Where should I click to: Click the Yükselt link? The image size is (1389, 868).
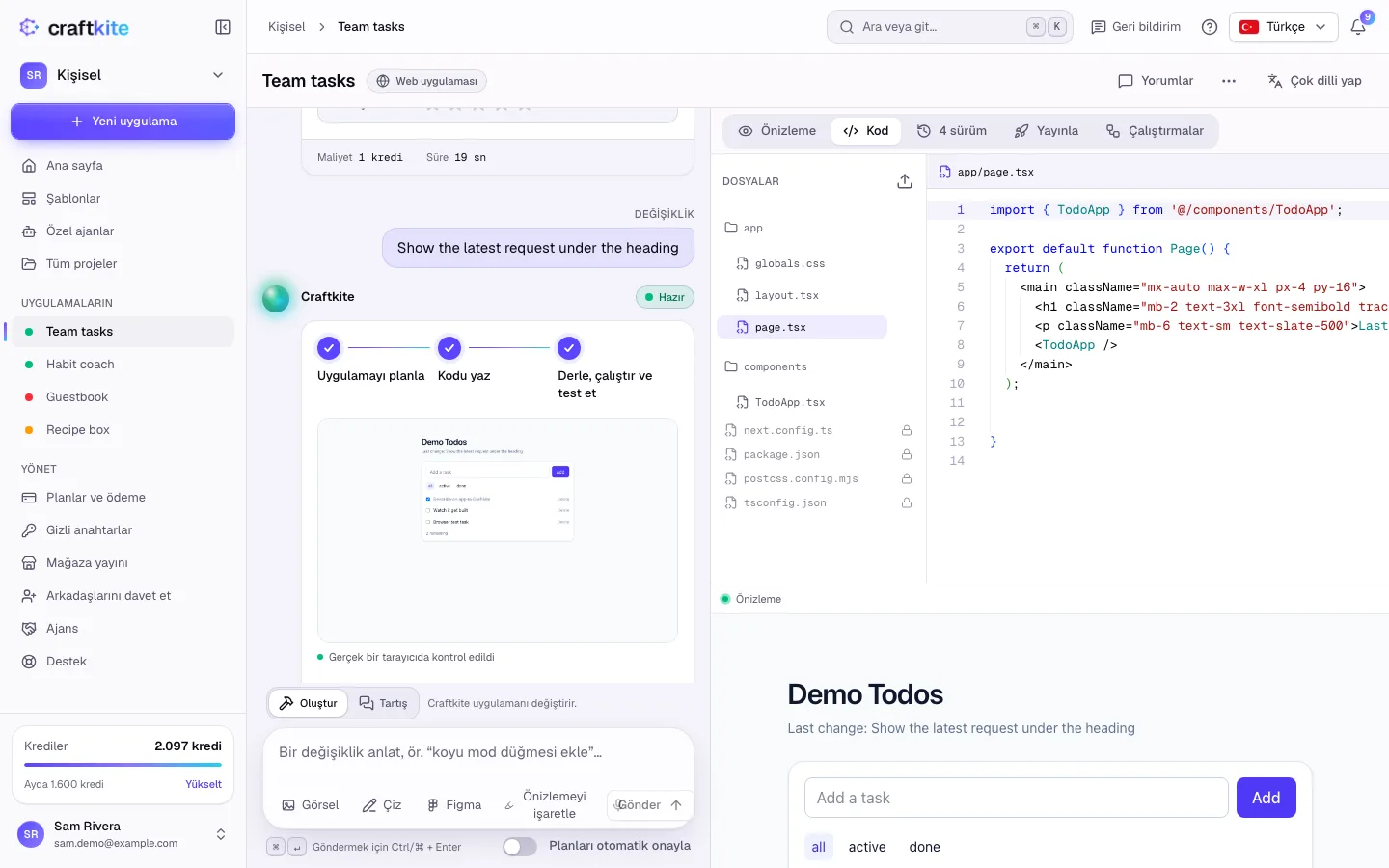point(204,784)
